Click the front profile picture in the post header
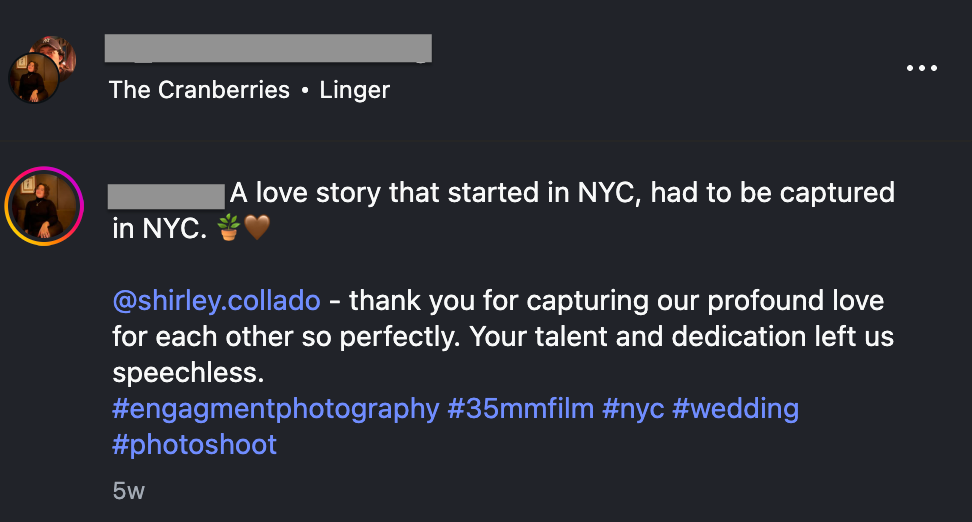Screen dimensions: 972x522 tap(33, 78)
